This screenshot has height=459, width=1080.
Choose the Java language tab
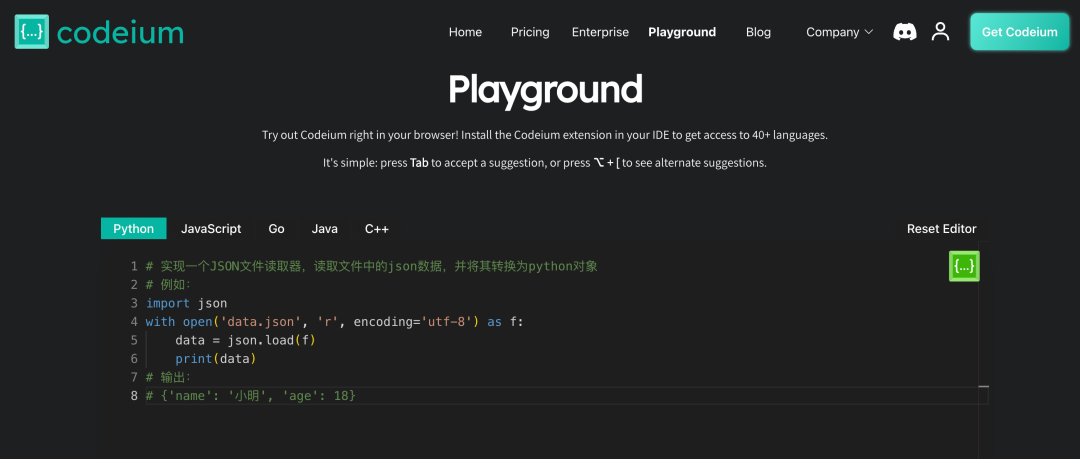324,229
